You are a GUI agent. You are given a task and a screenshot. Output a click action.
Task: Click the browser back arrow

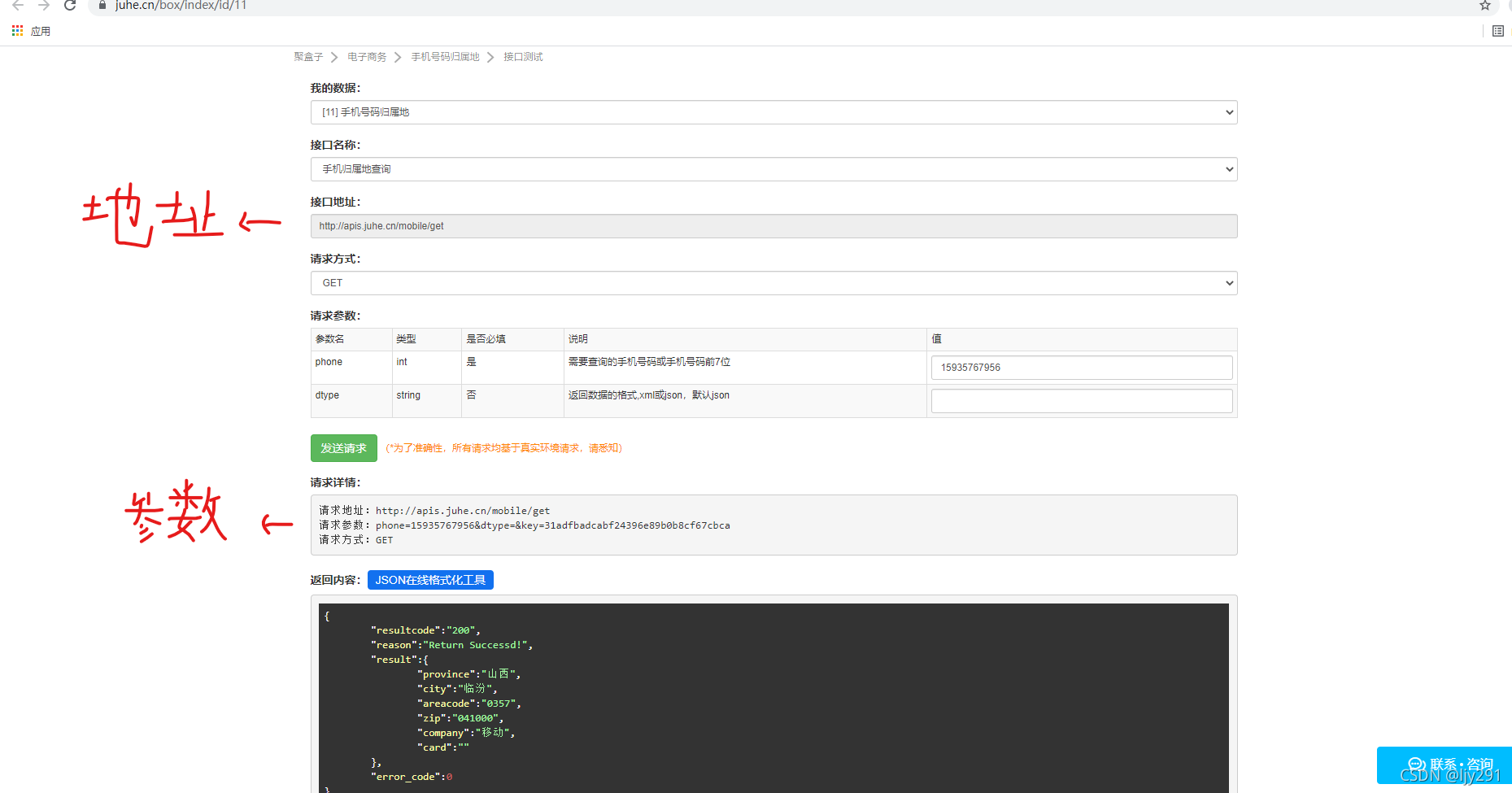click(18, 6)
